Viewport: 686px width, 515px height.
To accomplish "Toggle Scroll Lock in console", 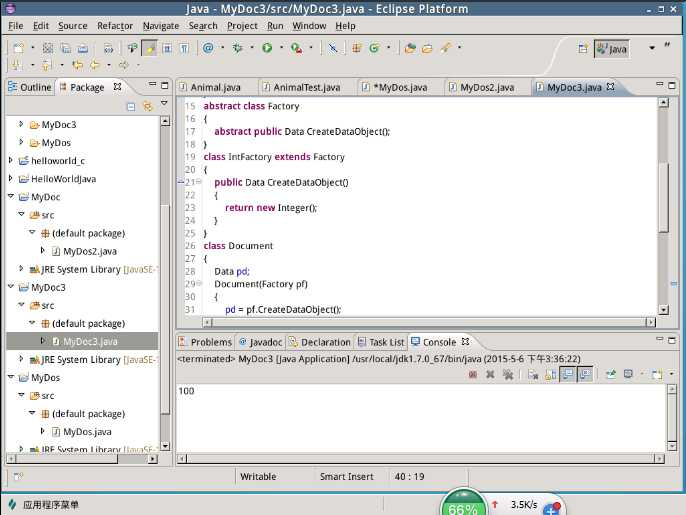I will tap(550, 375).
